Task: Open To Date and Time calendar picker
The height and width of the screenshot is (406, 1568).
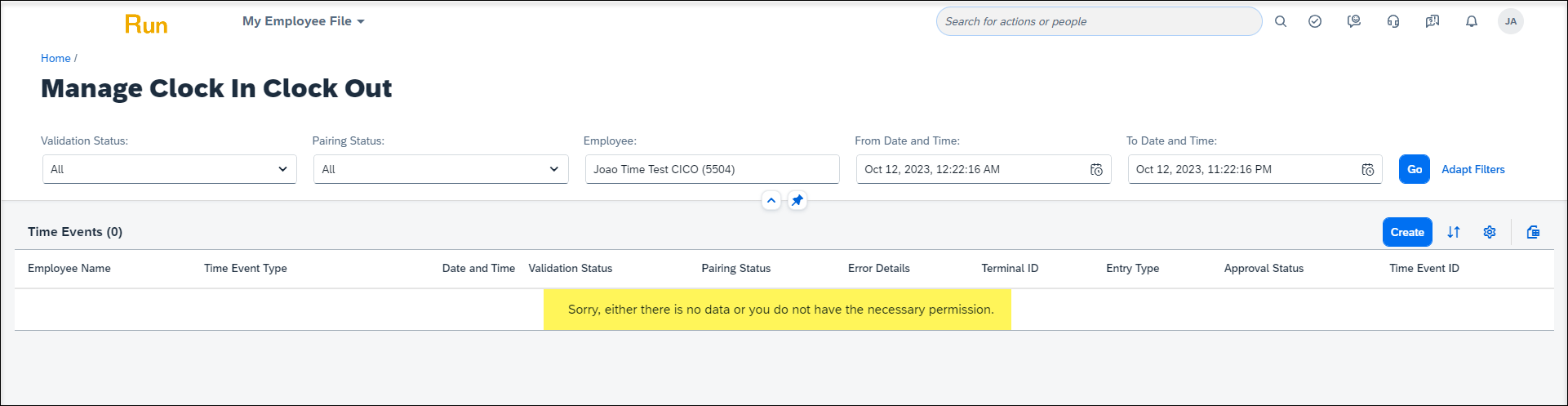Action: (1368, 170)
